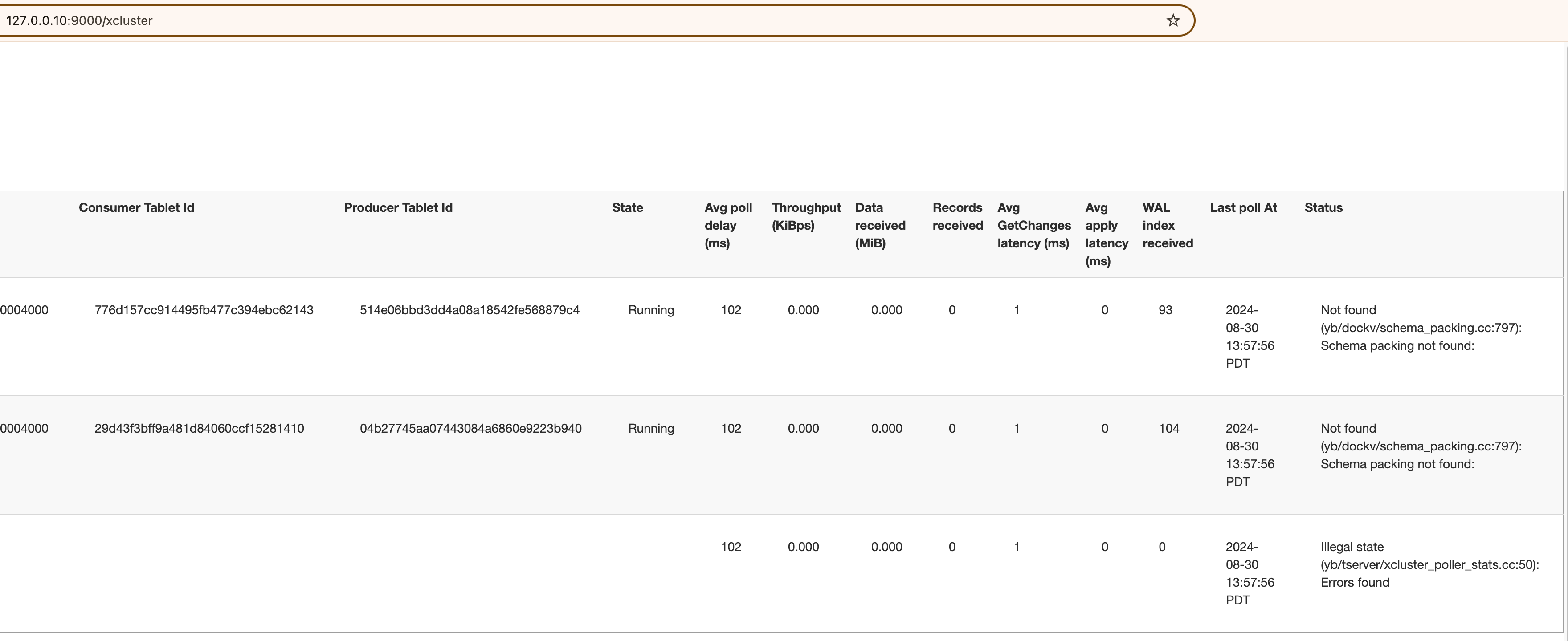Click Running state in the 776d157c row
1568x641 pixels.
(x=651, y=310)
